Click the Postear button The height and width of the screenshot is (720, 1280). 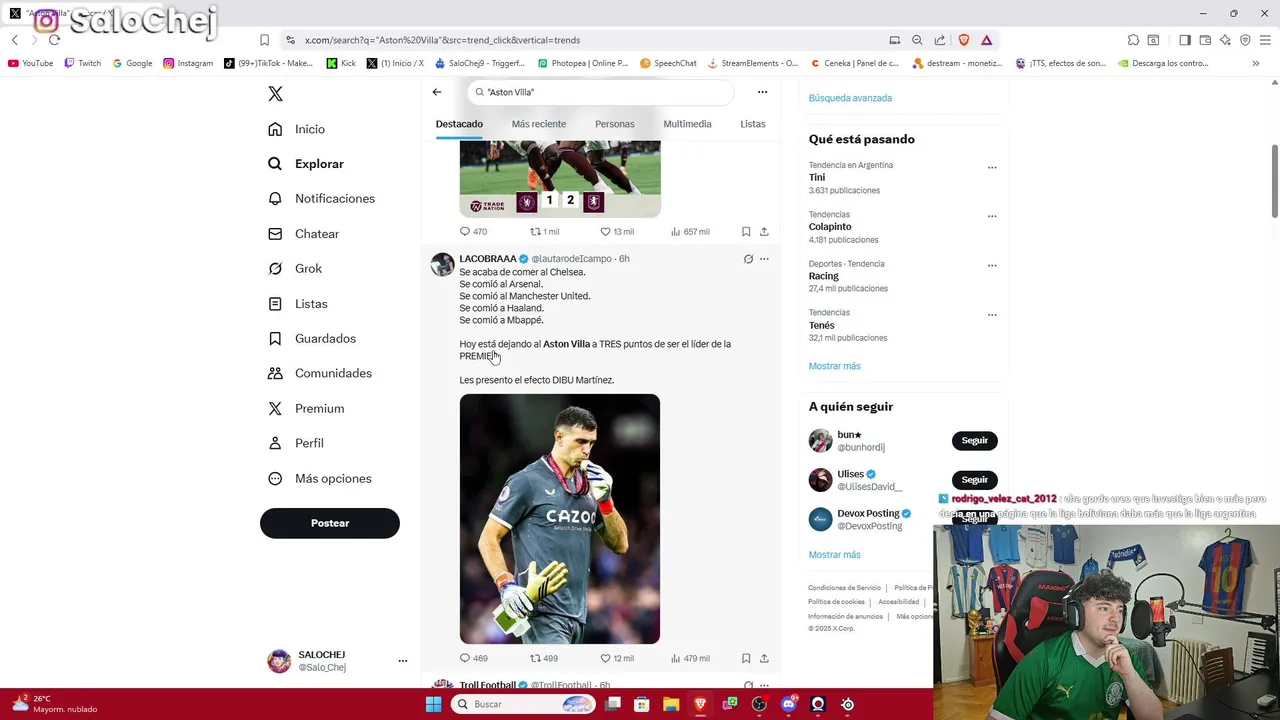[x=330, y=523]
